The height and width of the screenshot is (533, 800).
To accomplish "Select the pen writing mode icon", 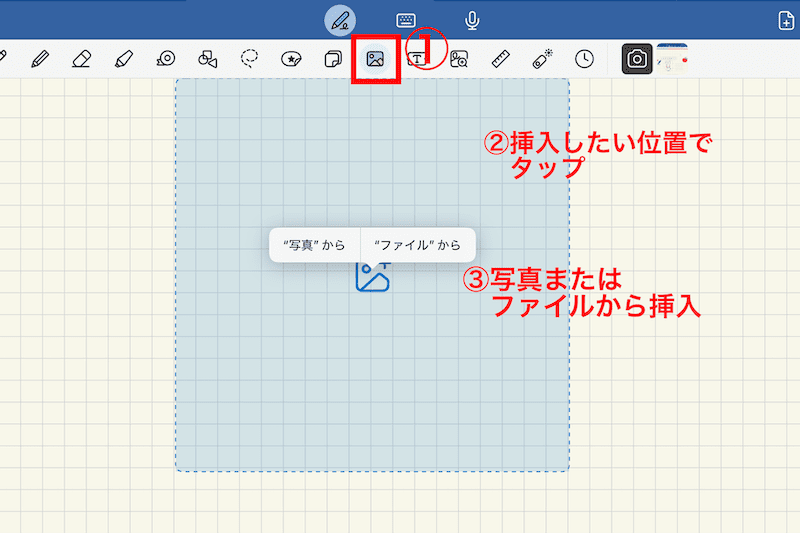I will tap(340, 20).
